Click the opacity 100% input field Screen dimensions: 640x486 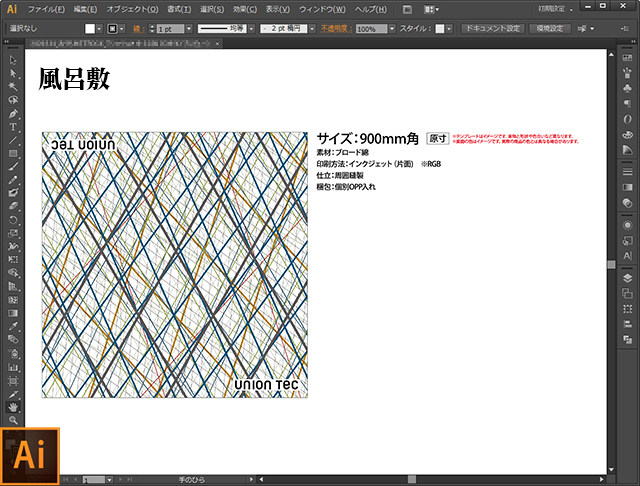(371, 29)
